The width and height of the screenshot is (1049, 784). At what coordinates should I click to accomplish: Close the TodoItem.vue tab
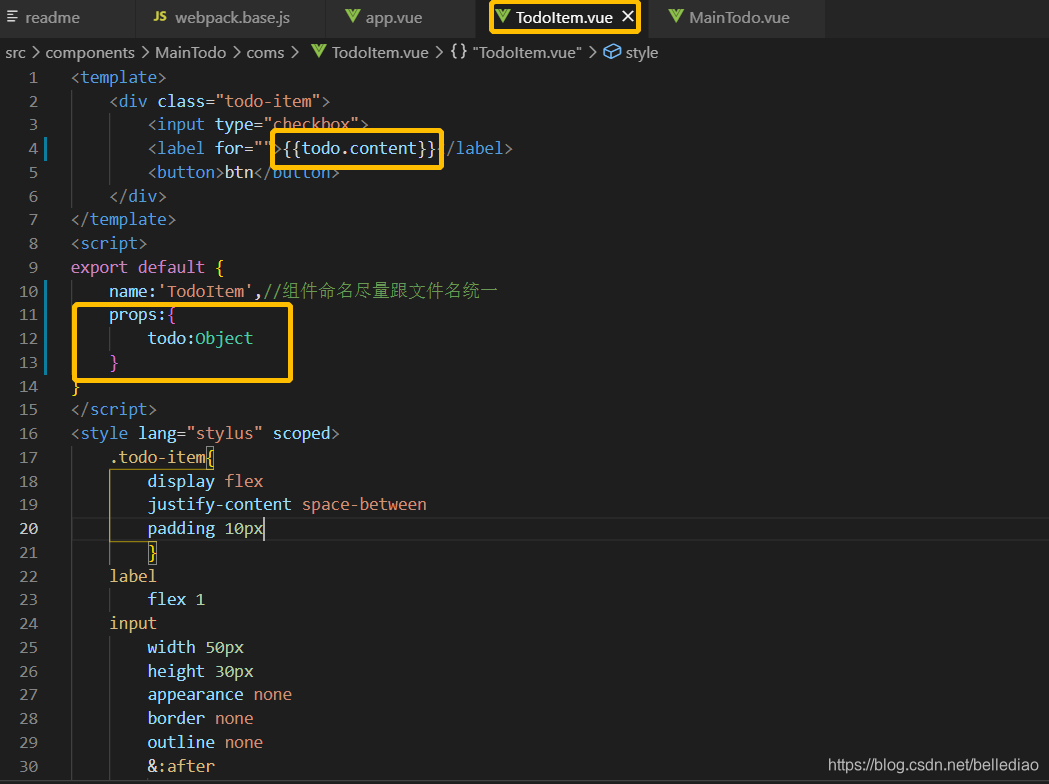point(628,17)
